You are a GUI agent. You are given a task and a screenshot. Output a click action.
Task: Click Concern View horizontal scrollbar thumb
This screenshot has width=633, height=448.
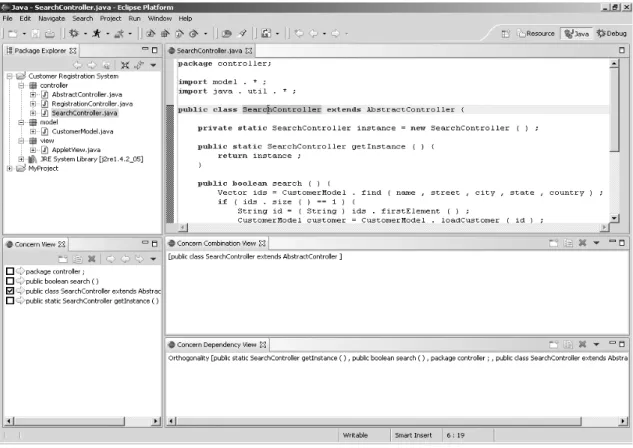point(69,421)
